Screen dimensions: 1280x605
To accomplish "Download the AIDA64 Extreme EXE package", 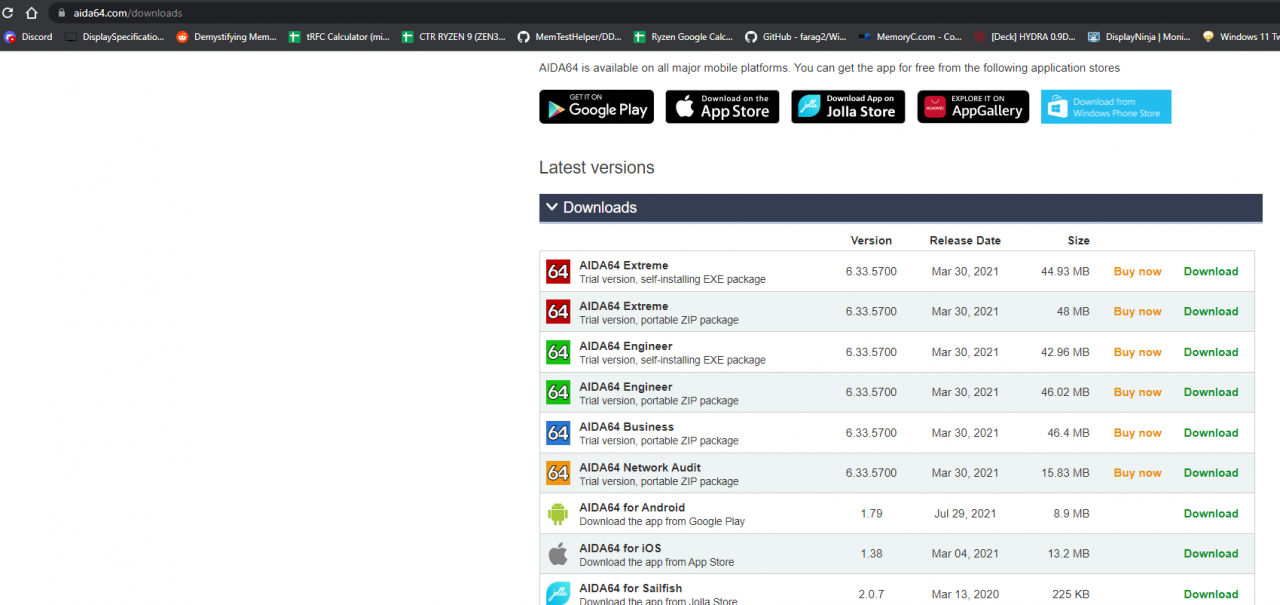I will [1211, 271].
